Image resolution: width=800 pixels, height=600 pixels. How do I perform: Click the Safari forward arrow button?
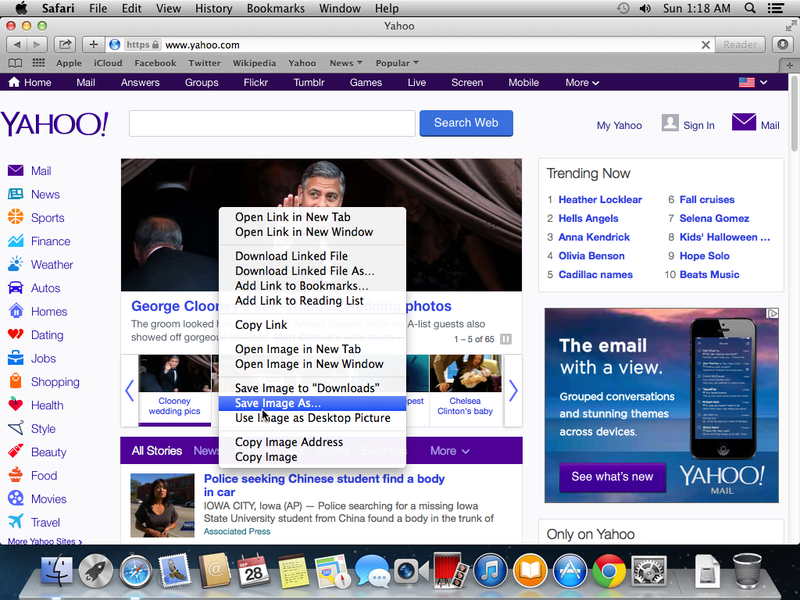[x=37, y=45]
